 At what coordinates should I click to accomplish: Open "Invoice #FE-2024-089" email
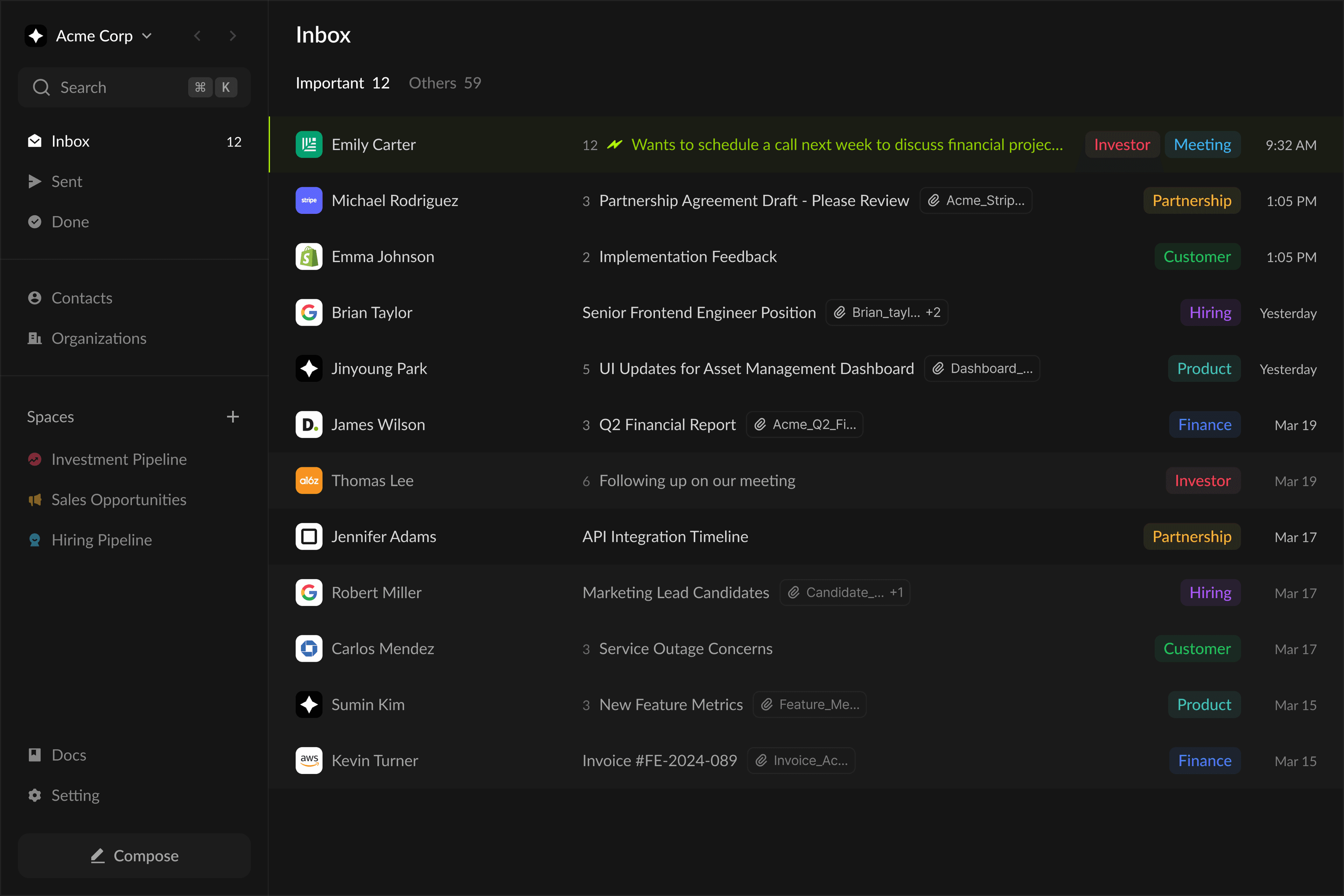[x=659, y=761]
